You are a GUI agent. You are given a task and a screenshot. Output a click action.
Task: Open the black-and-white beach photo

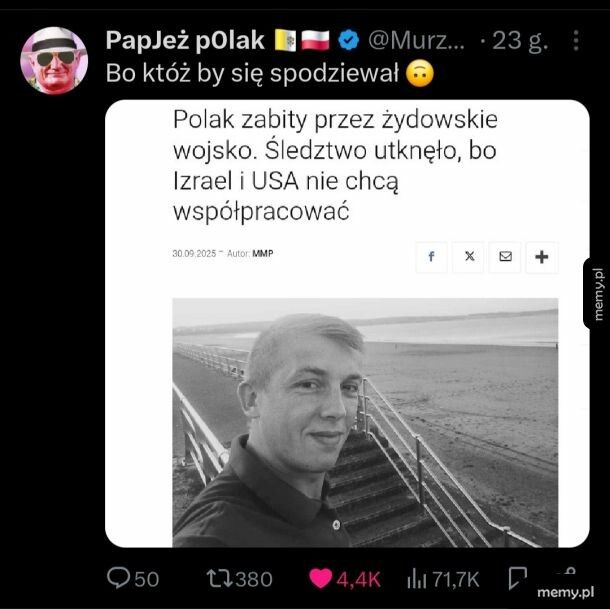click(365, 423)
